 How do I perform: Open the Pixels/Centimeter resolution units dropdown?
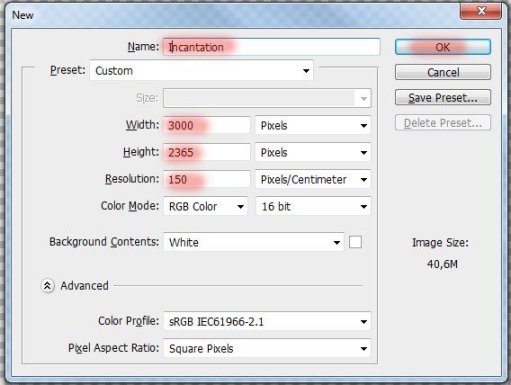[x=313, y=179]
